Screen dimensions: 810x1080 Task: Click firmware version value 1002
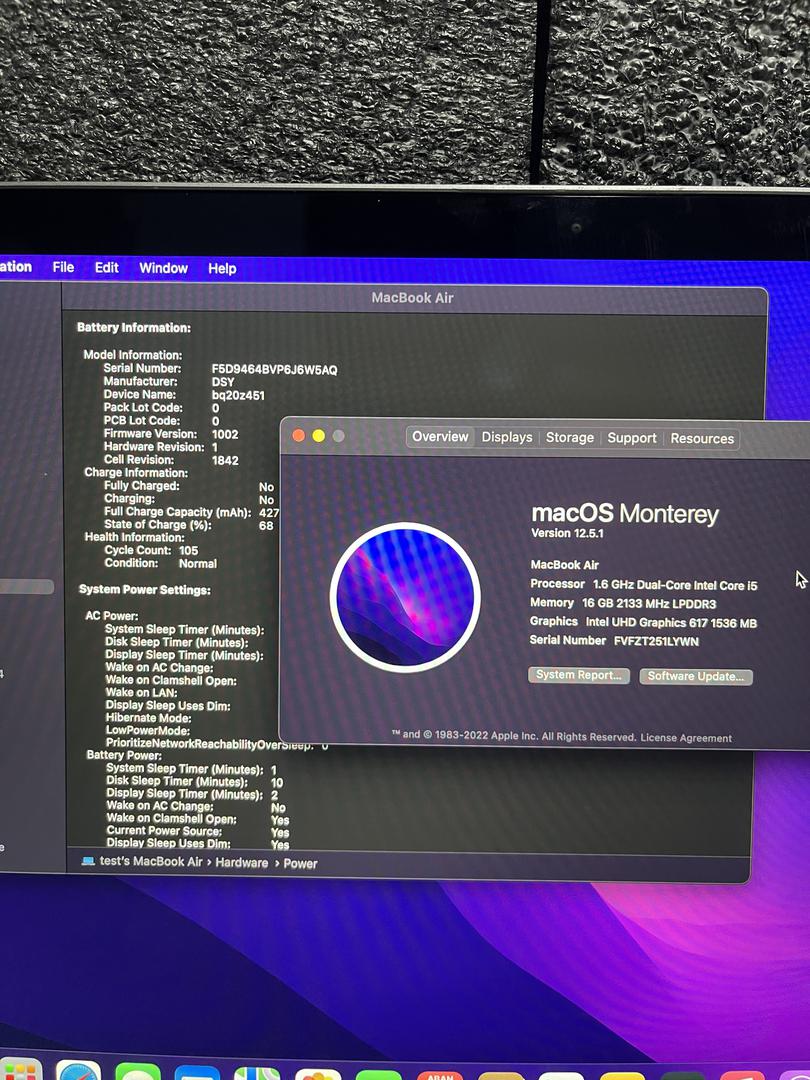(x=225, y=435)
